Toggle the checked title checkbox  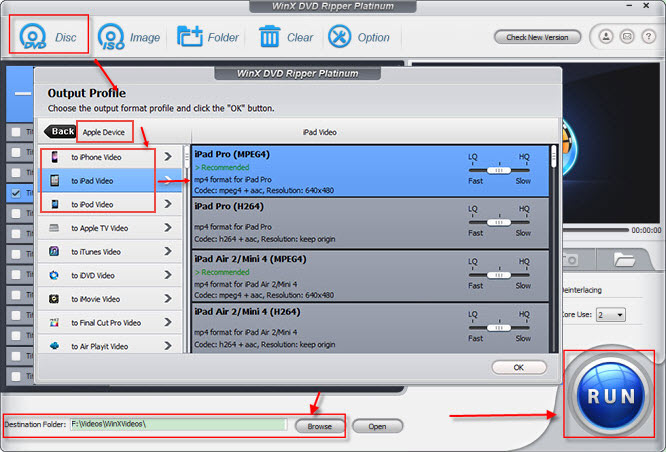[16, 193]
